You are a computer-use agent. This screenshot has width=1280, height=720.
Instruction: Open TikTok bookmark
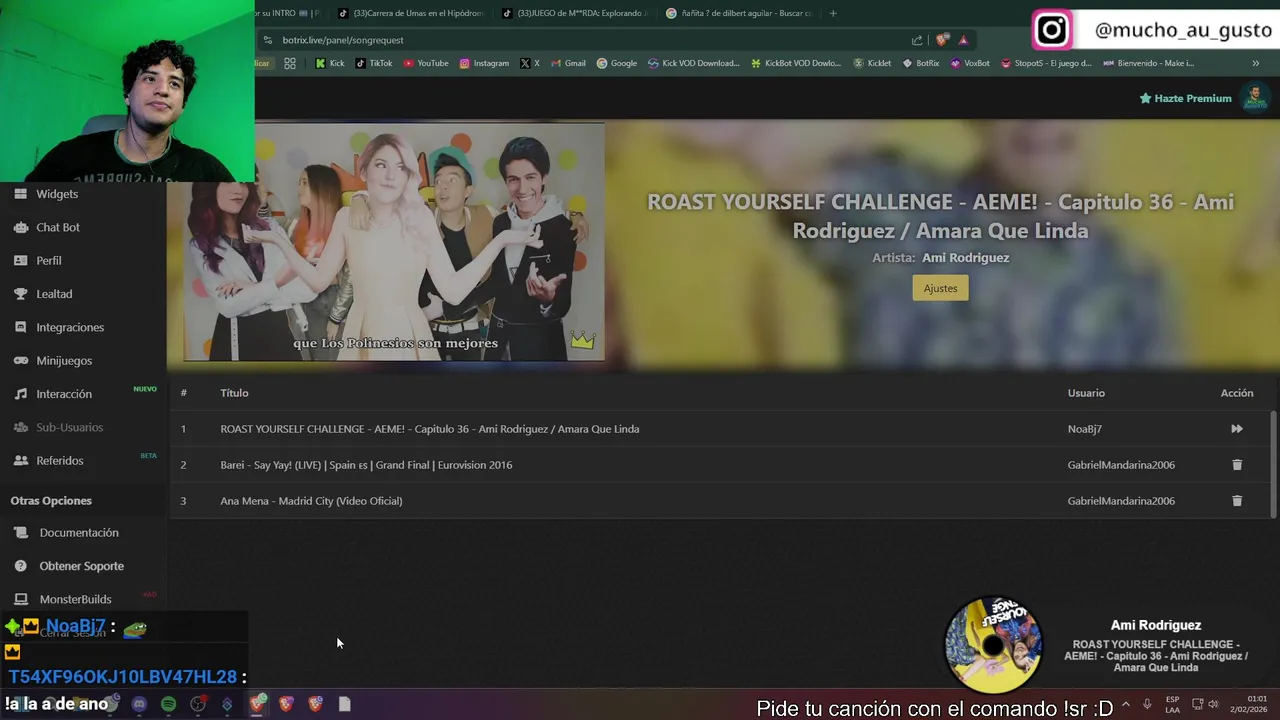coord(374,63)
